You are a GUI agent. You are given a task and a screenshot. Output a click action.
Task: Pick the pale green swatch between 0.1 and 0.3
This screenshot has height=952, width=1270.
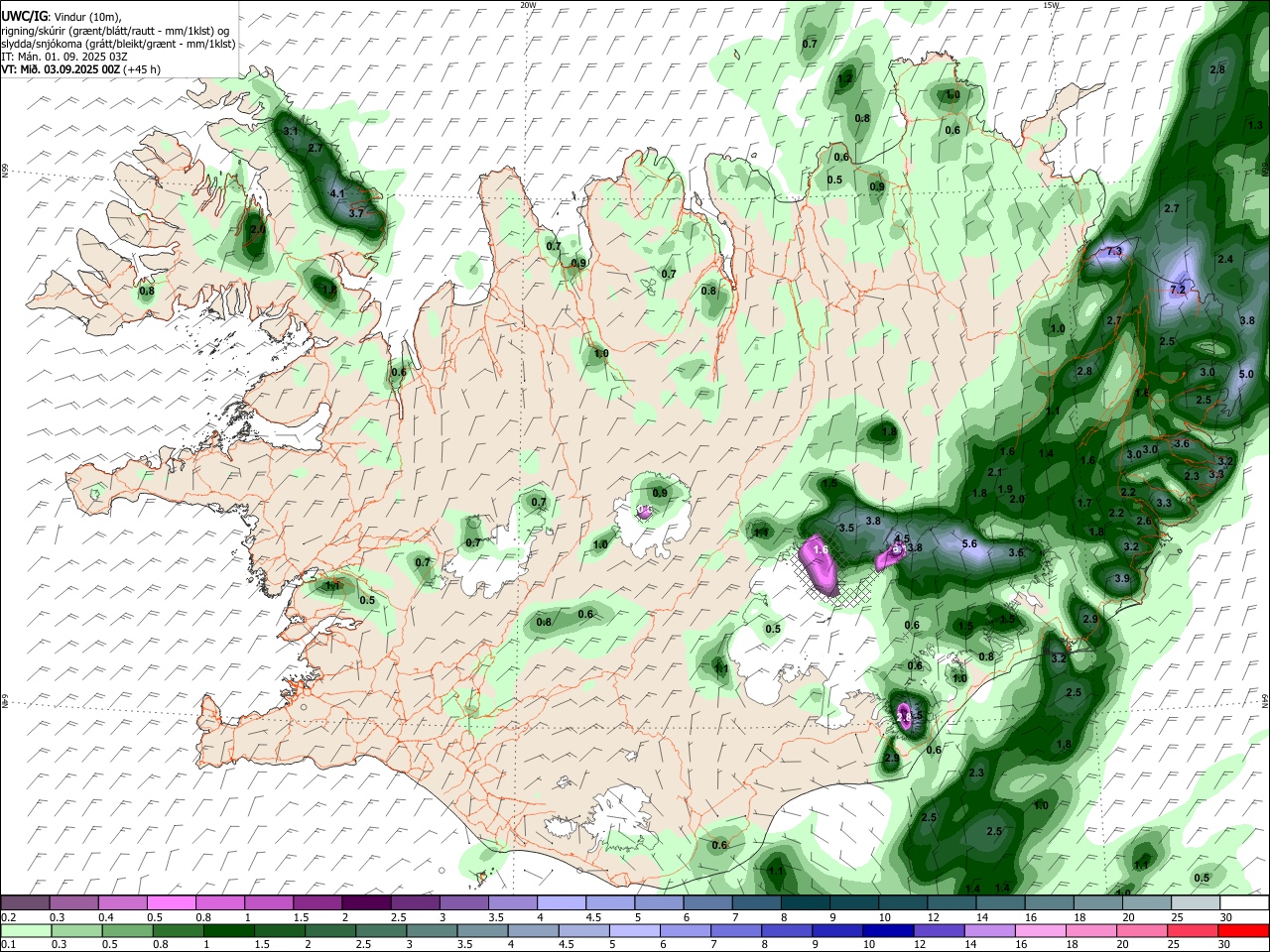click(x=25, y=930)
